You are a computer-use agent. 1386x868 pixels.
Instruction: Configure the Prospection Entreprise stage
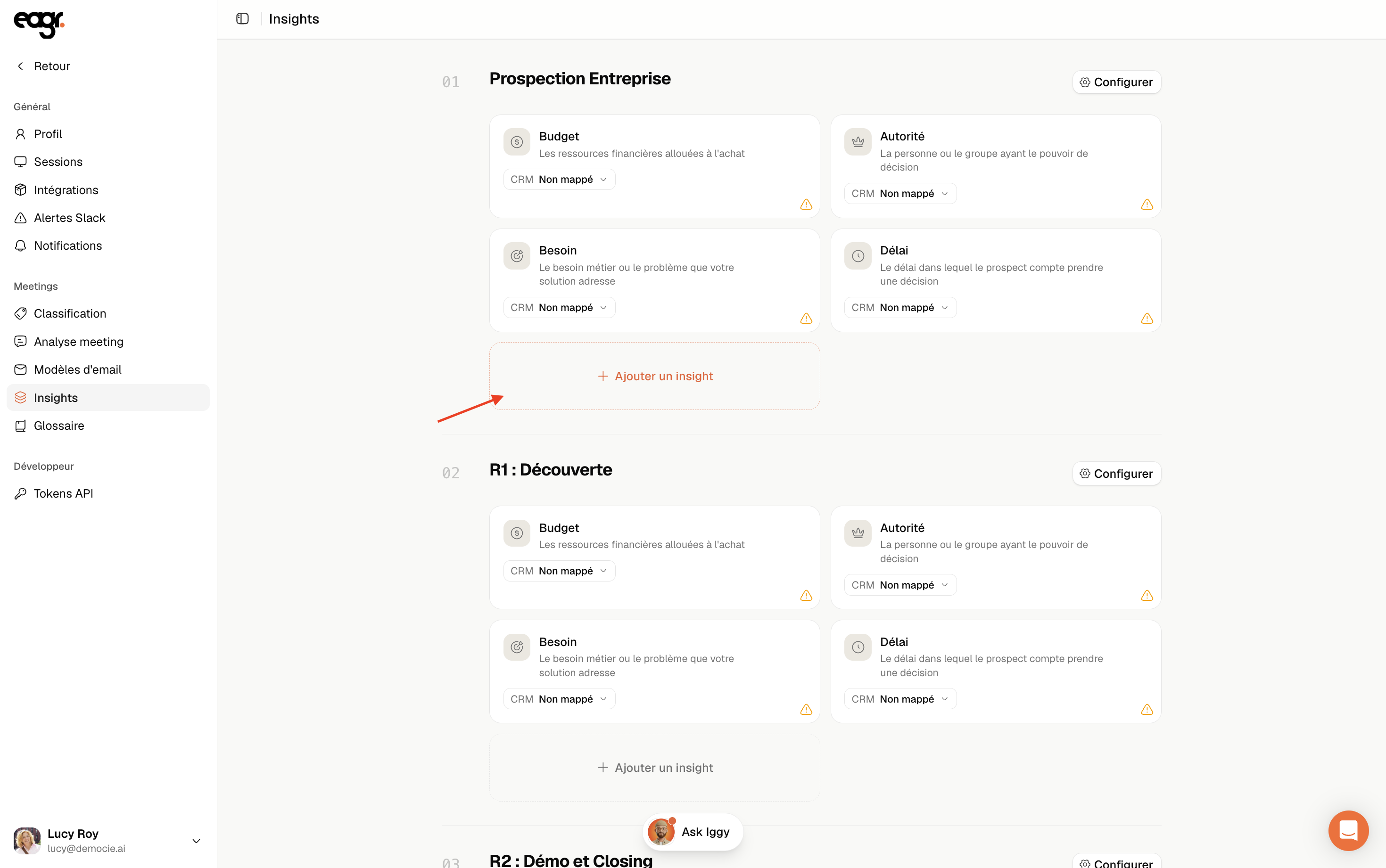click(x=1116, y=82)
